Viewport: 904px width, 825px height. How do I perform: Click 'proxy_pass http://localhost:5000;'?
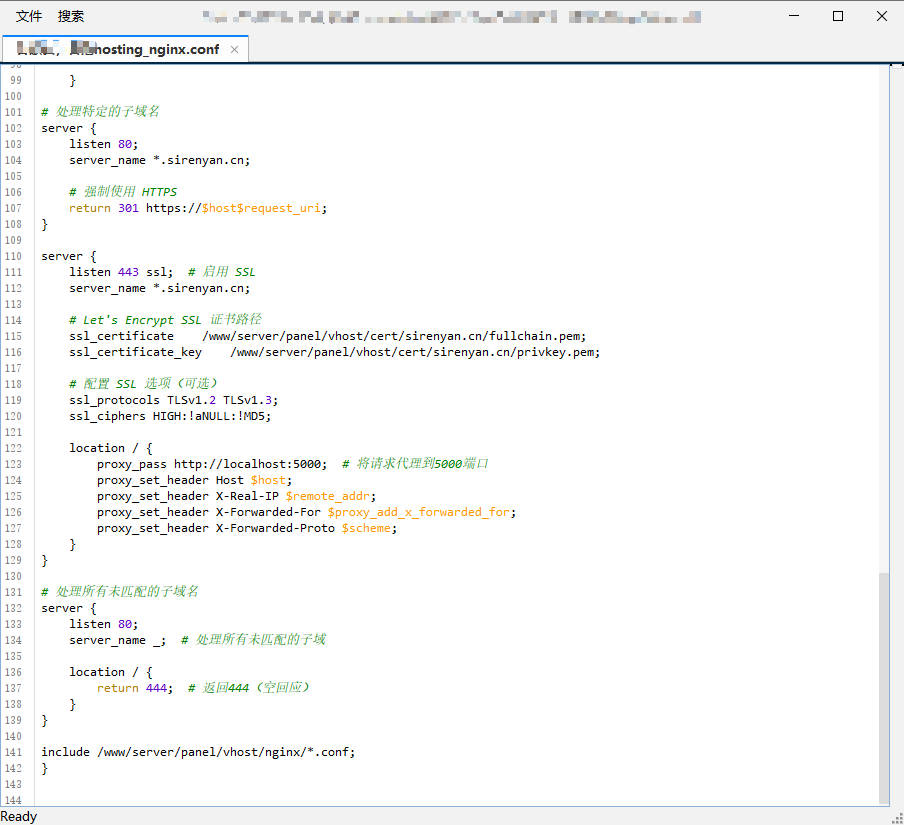pos(212,464)
